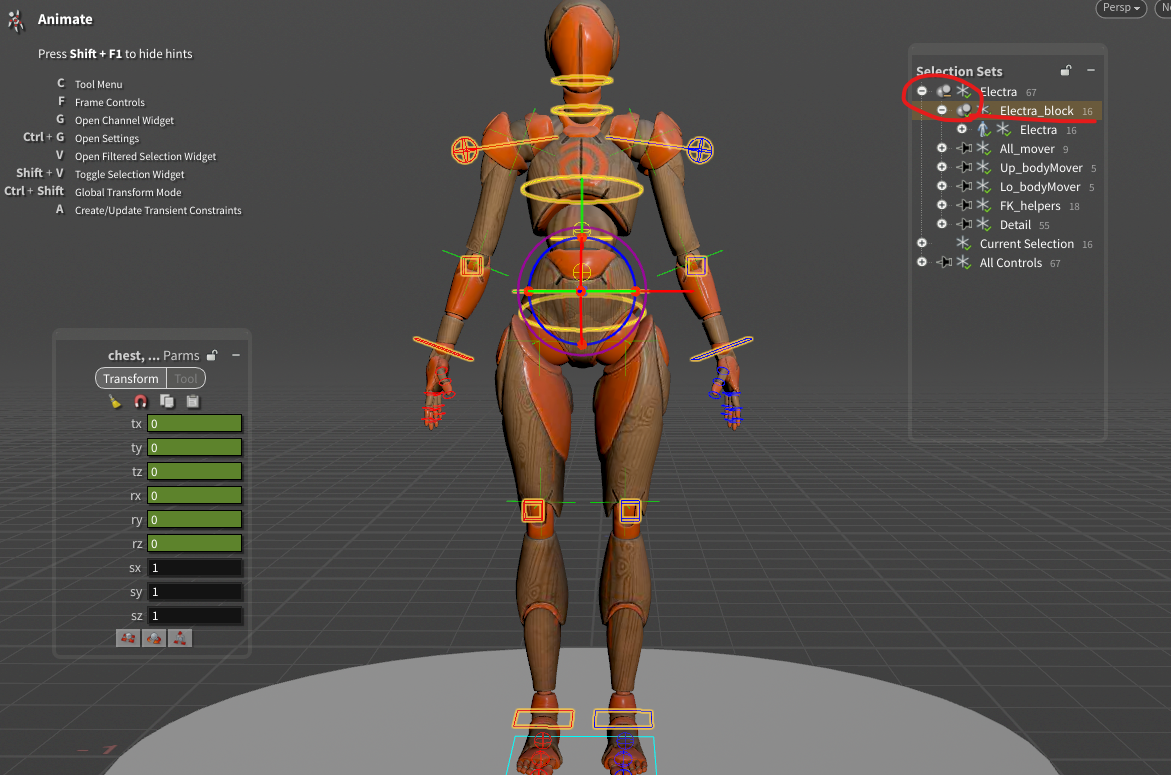Toggle the asterisk checkmark on Electra 16 row

click(1004, 130)
